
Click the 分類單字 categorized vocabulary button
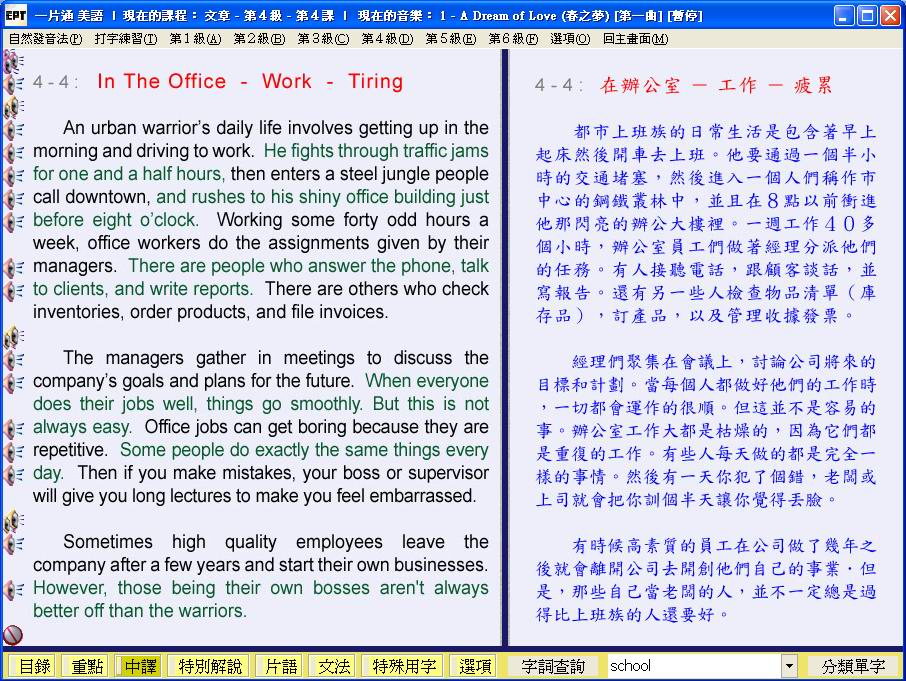853,666
